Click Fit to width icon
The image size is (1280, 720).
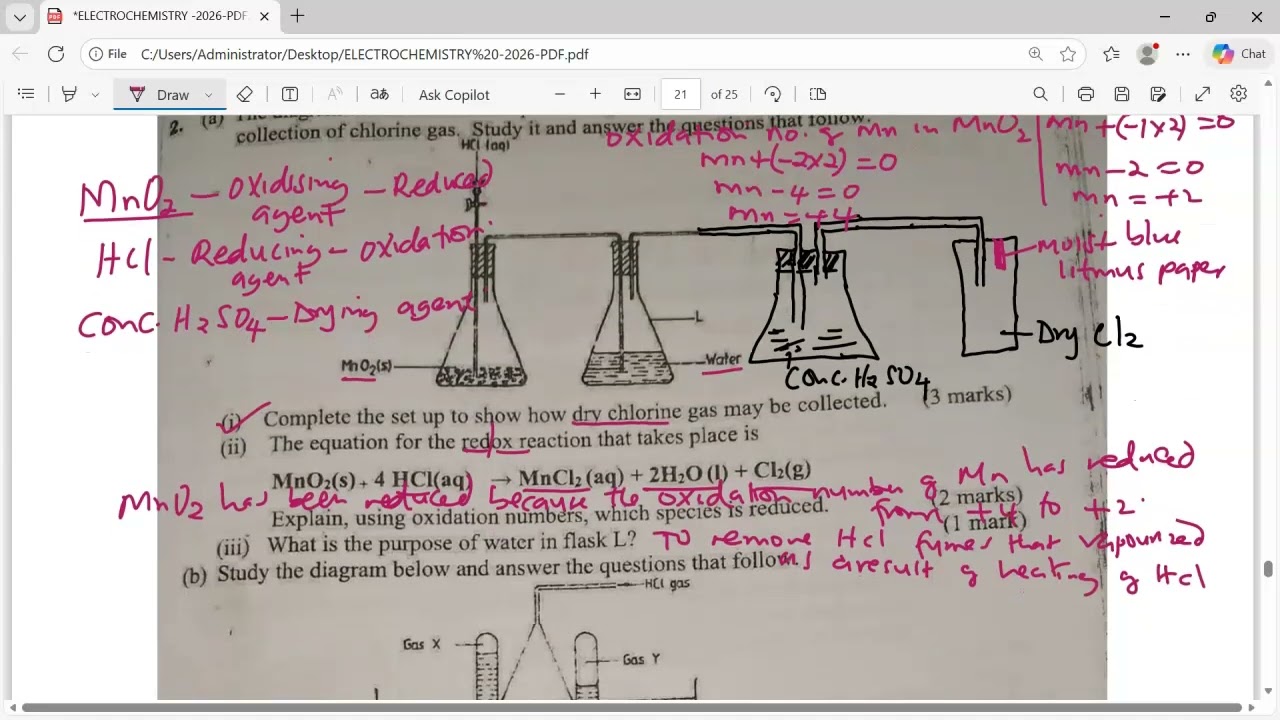[x=632, y=94]
